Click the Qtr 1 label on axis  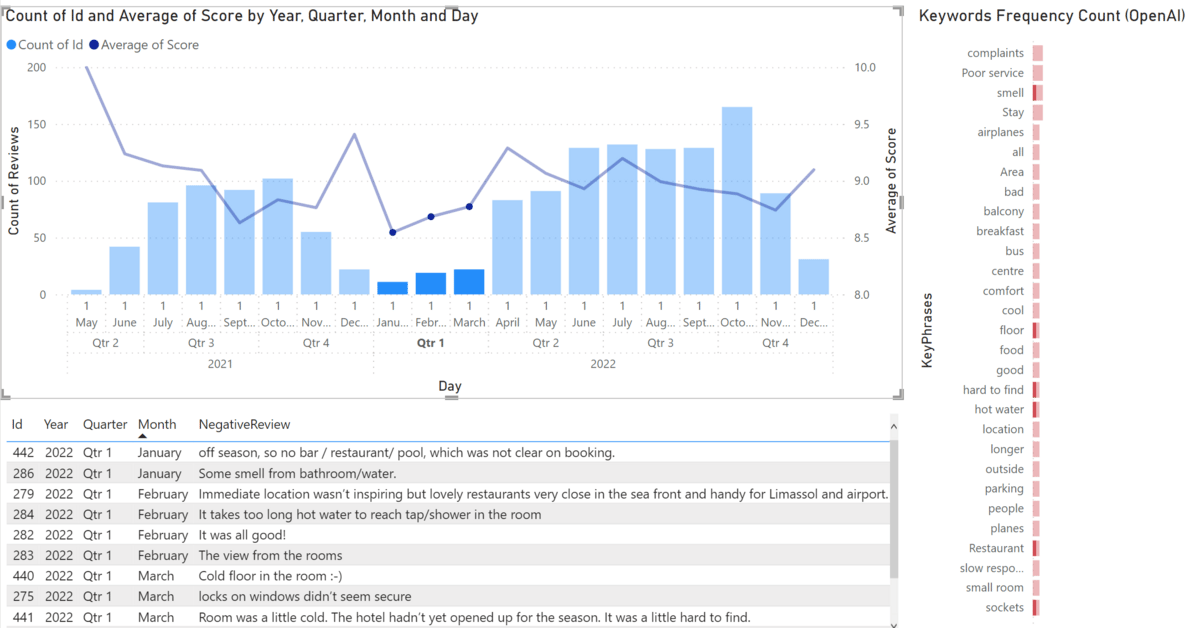click(x=430, y=342)
